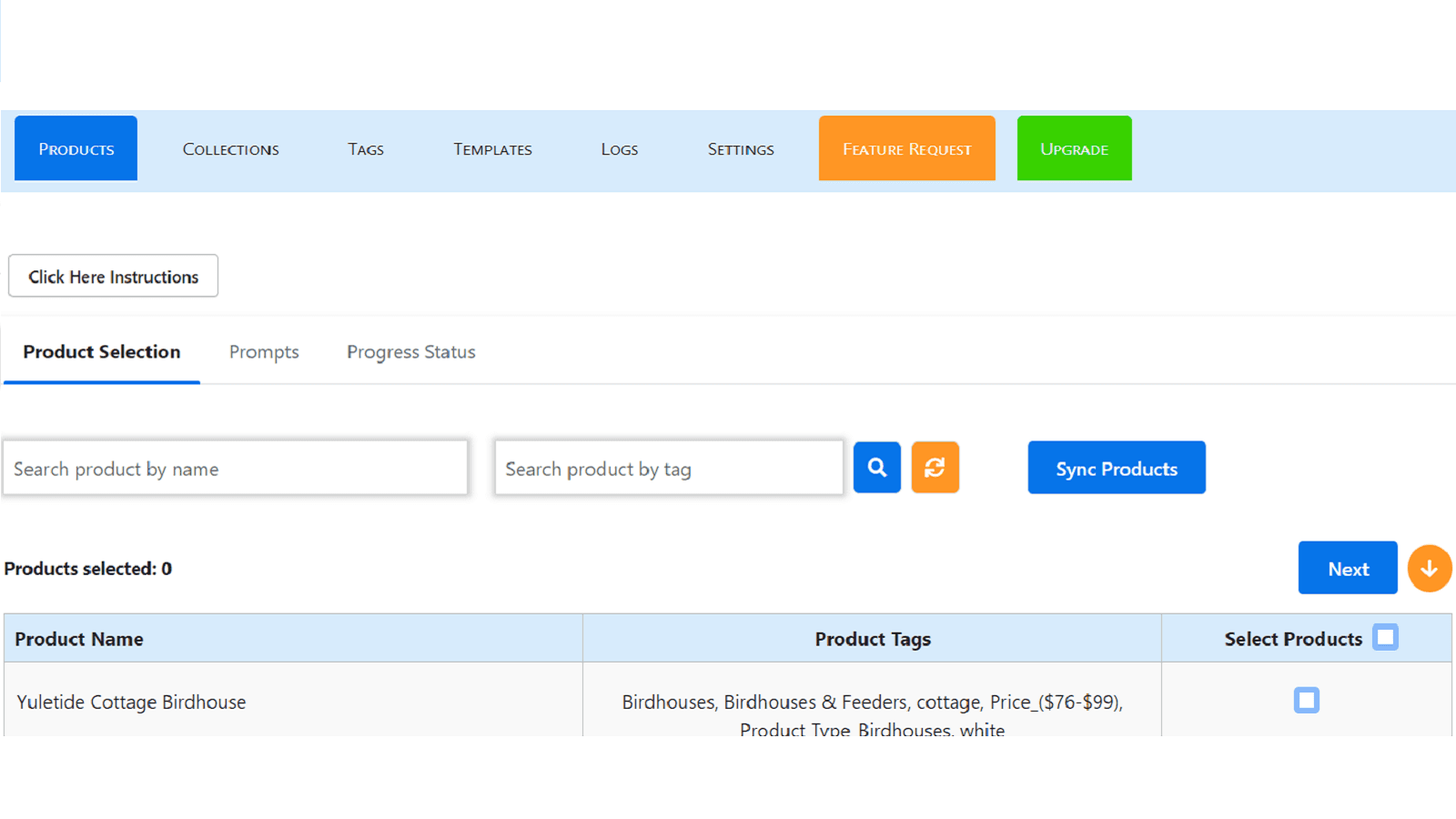Image resolution: width=1456 pixels, height=819 pixels.
Task: Click the orange refresh products icon
Action: [x=935, y=467]
